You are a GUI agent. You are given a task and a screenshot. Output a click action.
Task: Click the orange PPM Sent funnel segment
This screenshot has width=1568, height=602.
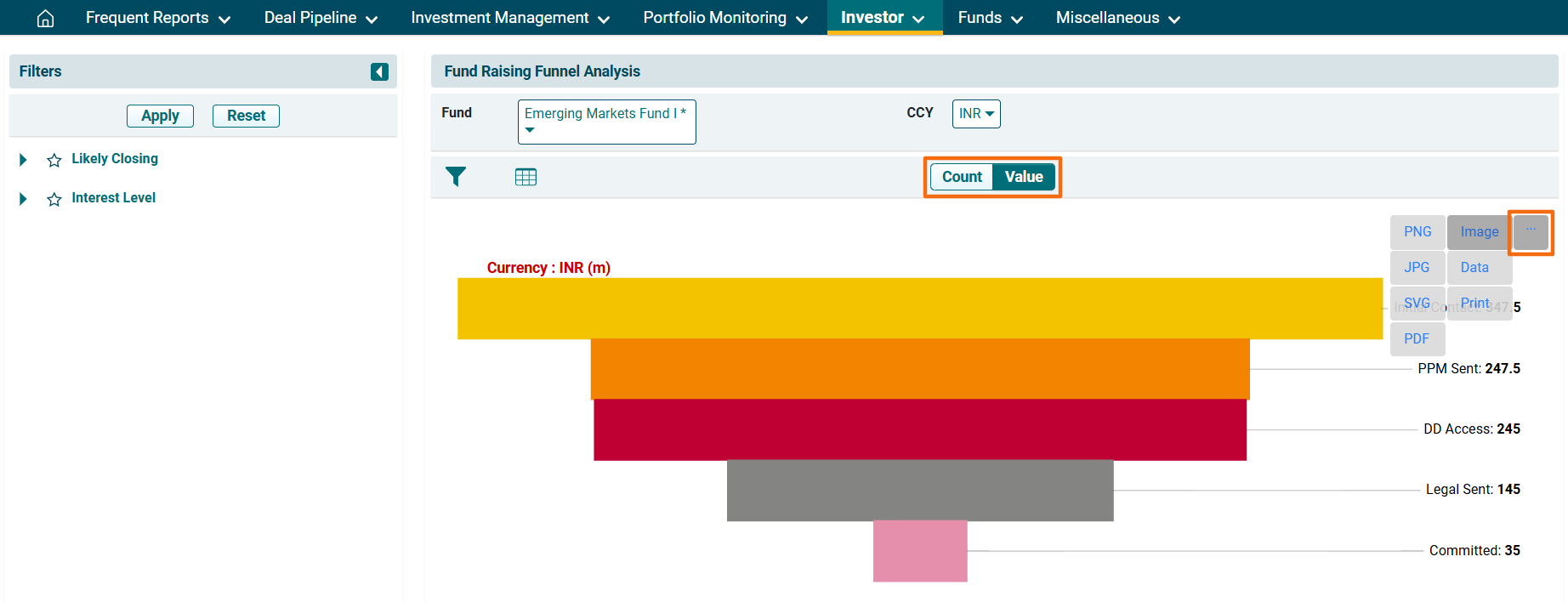pyautogui.click(x=920, y=369)
